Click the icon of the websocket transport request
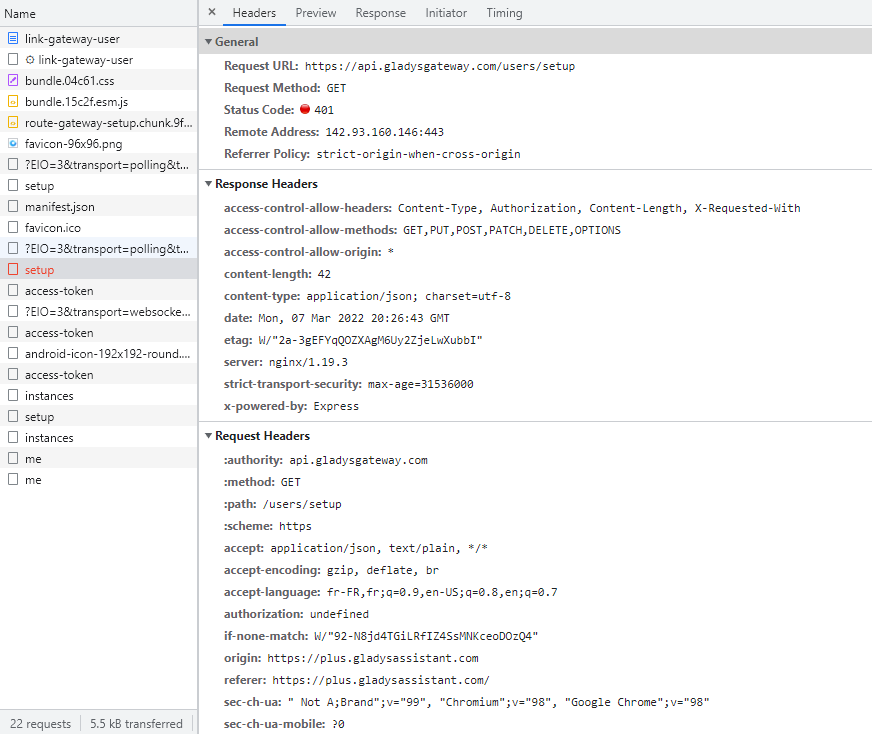 [x=13, y=311]
